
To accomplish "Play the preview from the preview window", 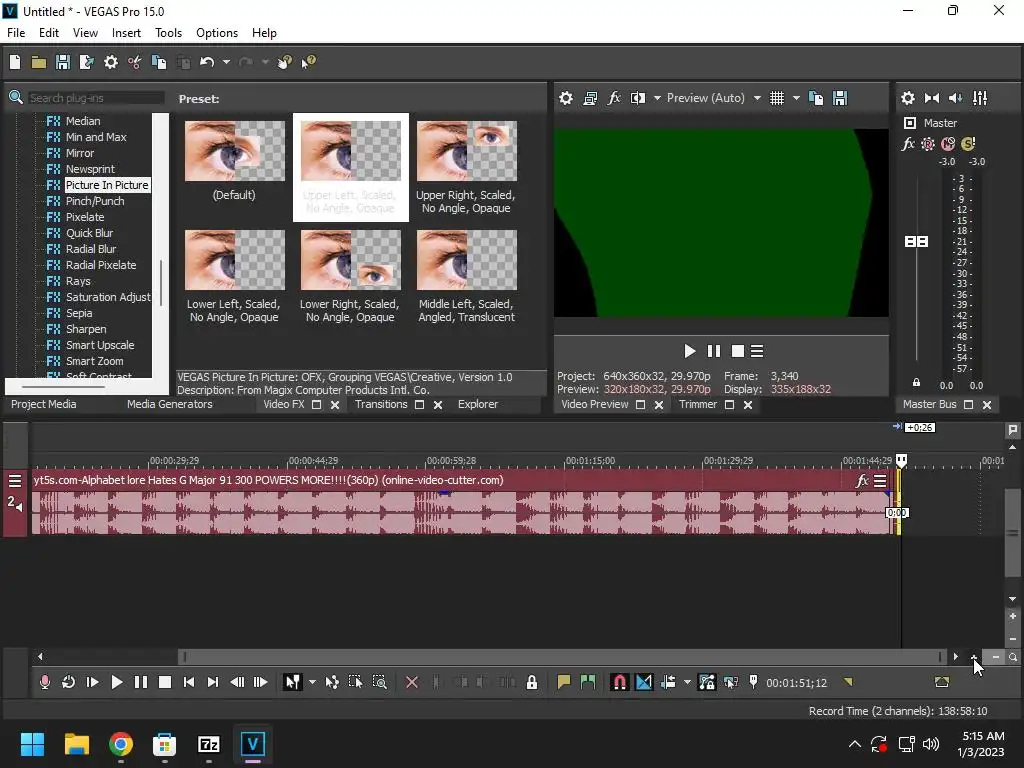I will pyautogui.click(x=690, y=351).
